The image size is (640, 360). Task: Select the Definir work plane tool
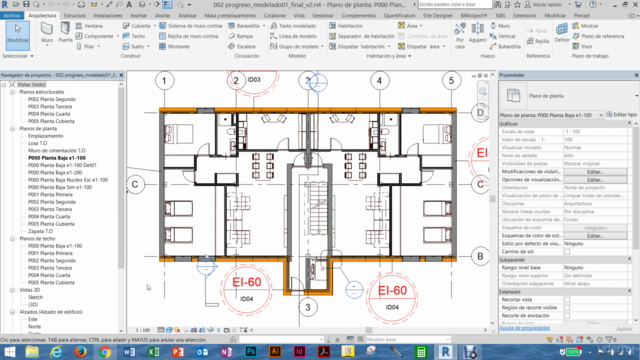tap(562, 33)
